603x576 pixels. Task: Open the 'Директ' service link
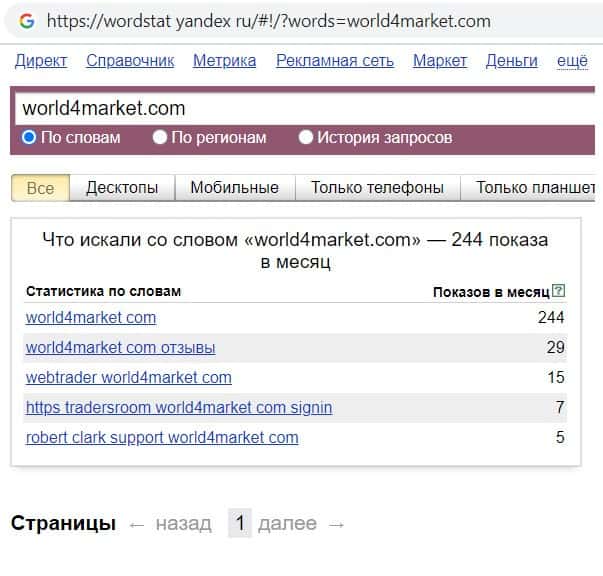pyautogui.click(x=41, y=61)
